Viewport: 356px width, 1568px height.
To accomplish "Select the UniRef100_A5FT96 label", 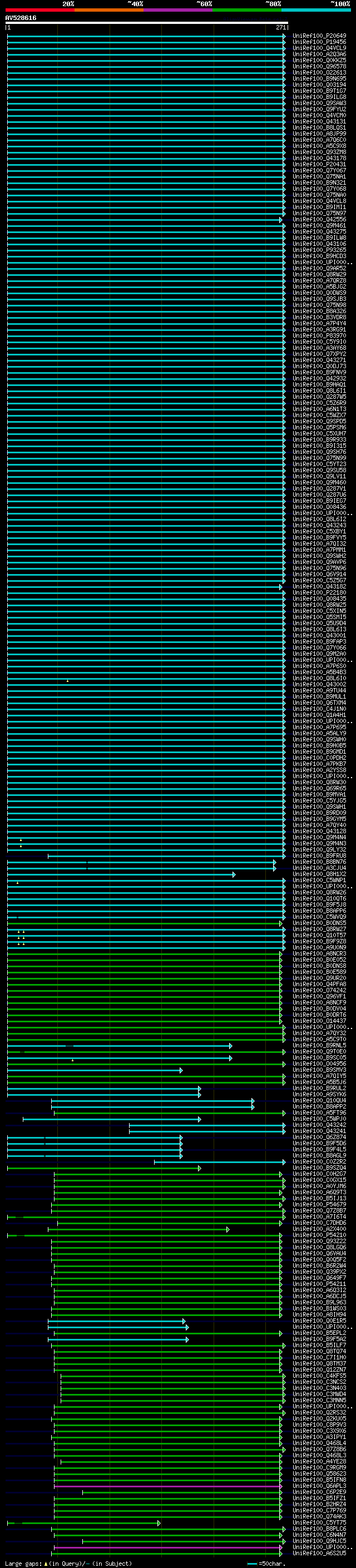I will click(x=319, y=1112).
